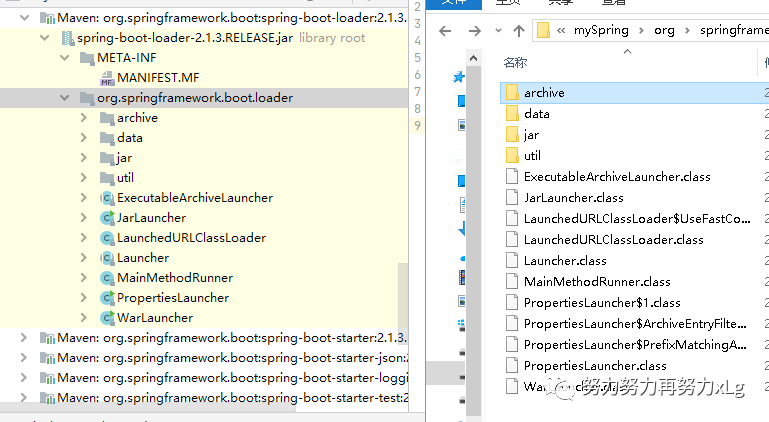Select the mySpring breadcrumb in address bar
This screenshot has height=422, width=769.
tap(601, 30)
